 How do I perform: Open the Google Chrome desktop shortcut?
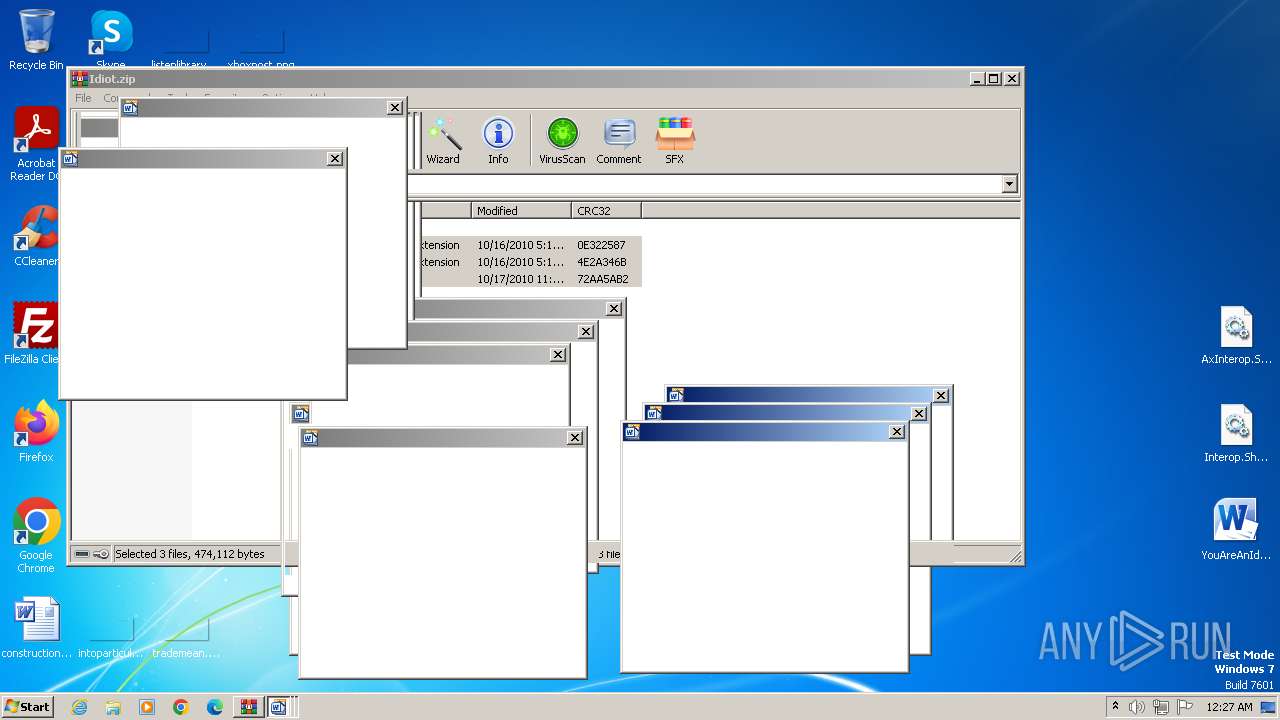click(36, 535)
